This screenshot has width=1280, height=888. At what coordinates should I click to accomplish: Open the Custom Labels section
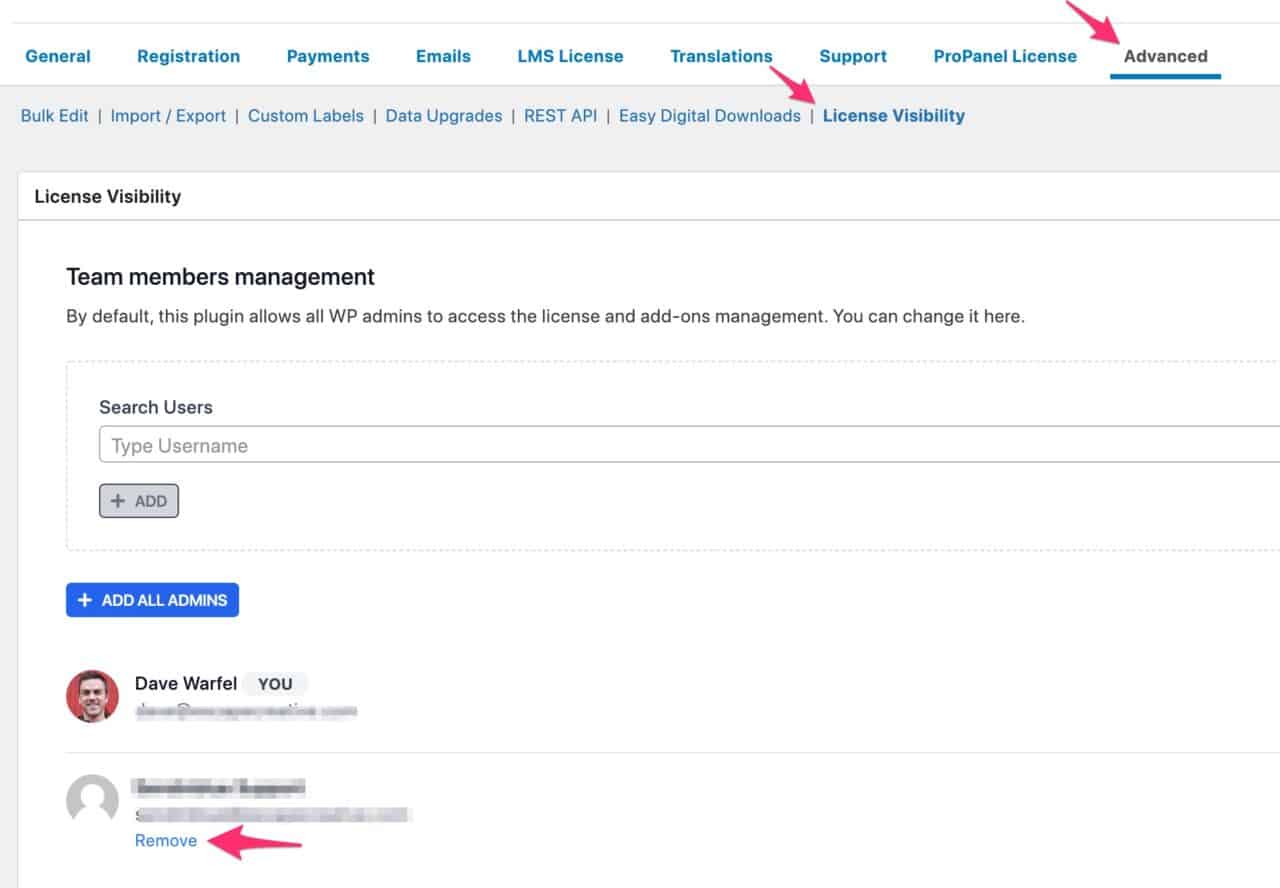coord(306,116)
